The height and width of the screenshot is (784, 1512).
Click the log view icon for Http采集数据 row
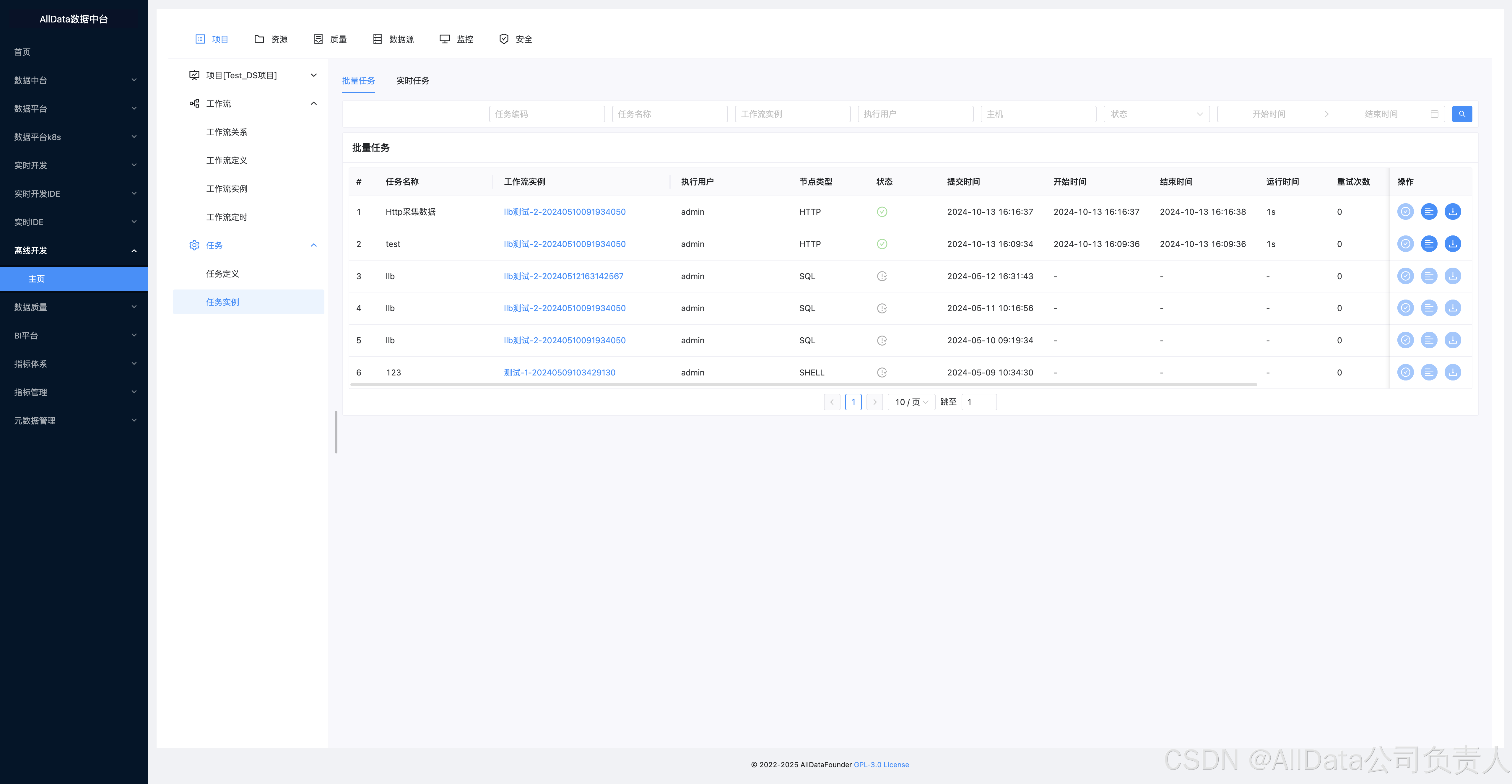[x=1429, y=212]
